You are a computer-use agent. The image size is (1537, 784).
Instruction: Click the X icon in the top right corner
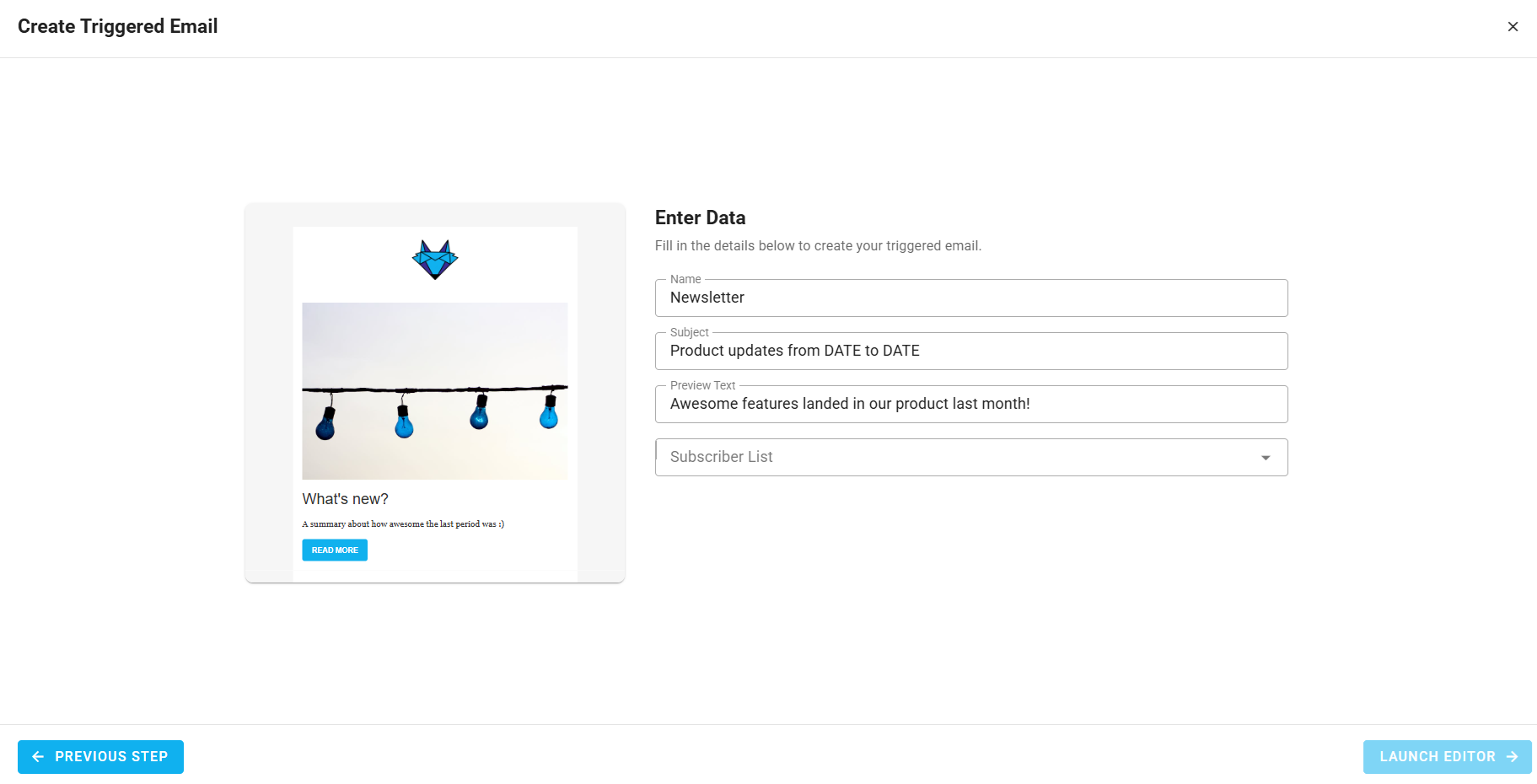coord(1513,26)
